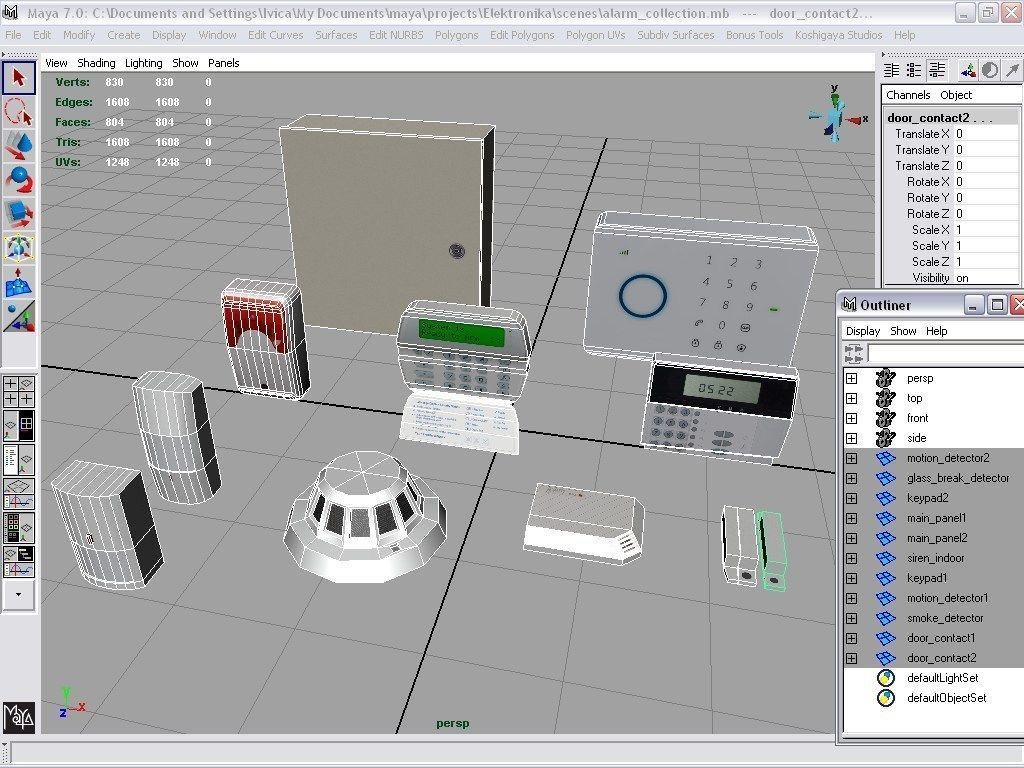Click the persp camera icon in Outliner
The height and width of the screenshot is (768, 1024).
886,378
